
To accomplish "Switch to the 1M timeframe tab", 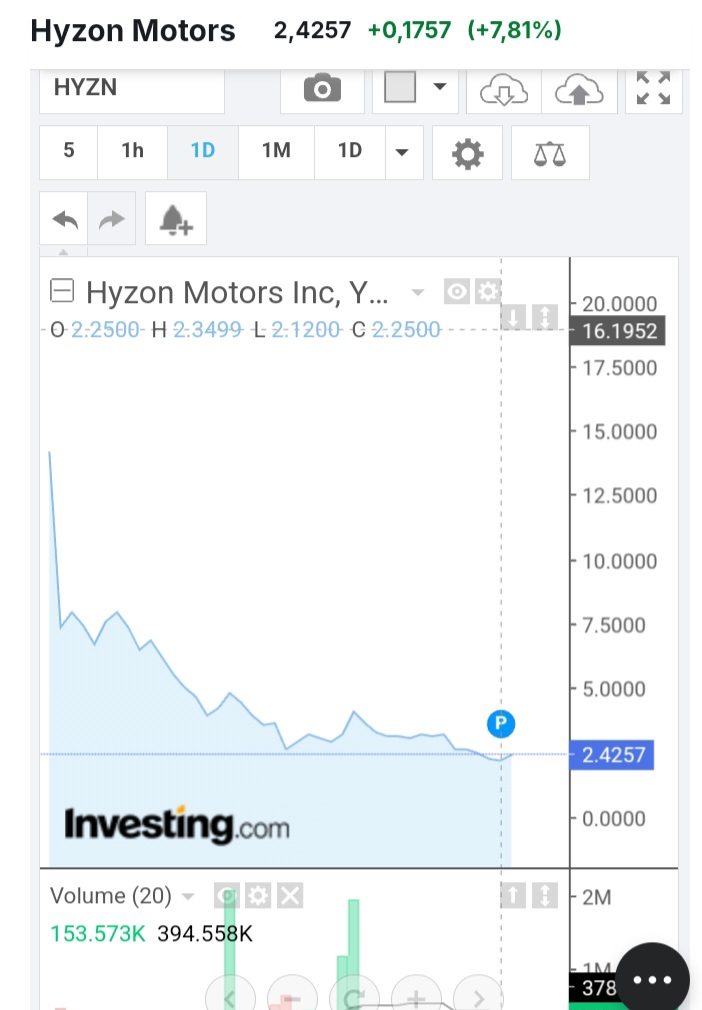I will click(276, 151).
